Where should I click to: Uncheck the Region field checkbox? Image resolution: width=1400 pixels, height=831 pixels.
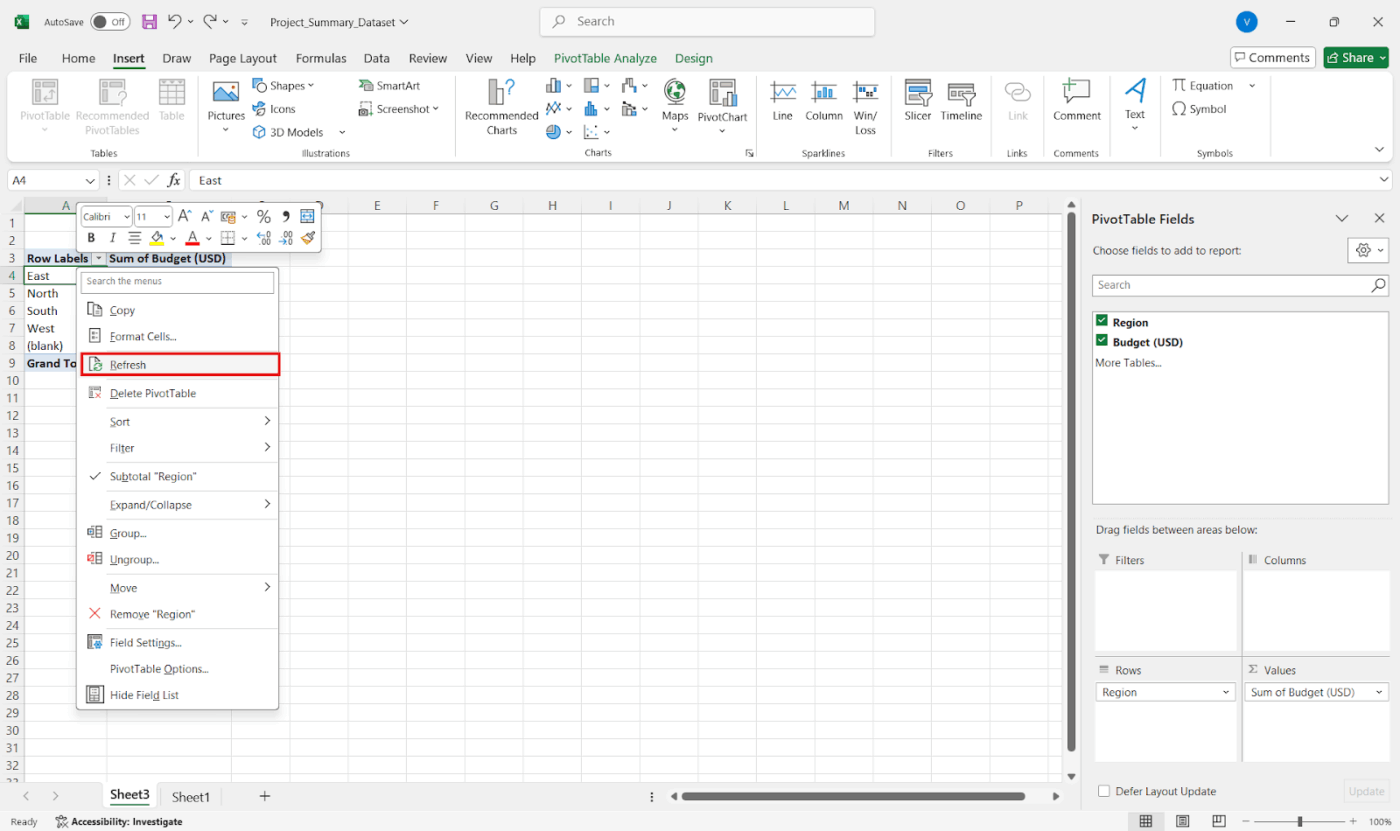pos(1102,322)
